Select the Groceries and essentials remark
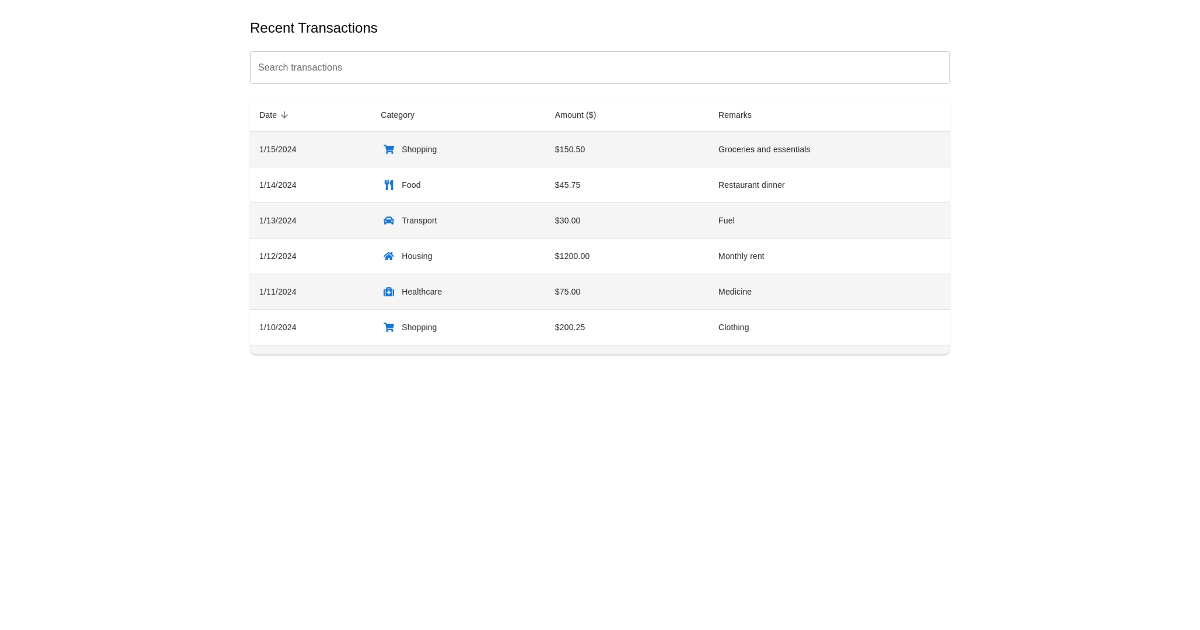Image resolution: width=1200 pixels, height=630 pixels. point(764,149)
